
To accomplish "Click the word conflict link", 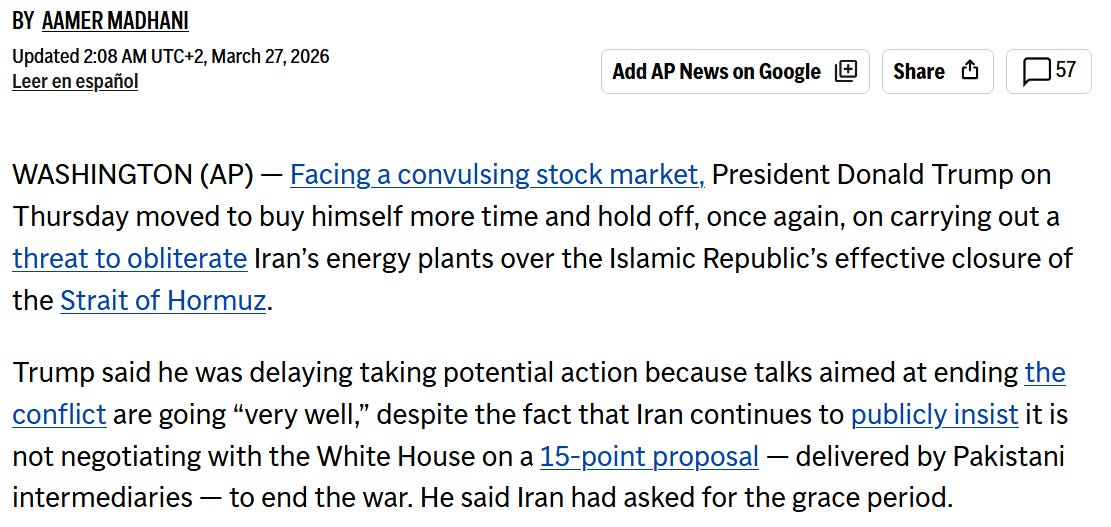I will [60, 414].
